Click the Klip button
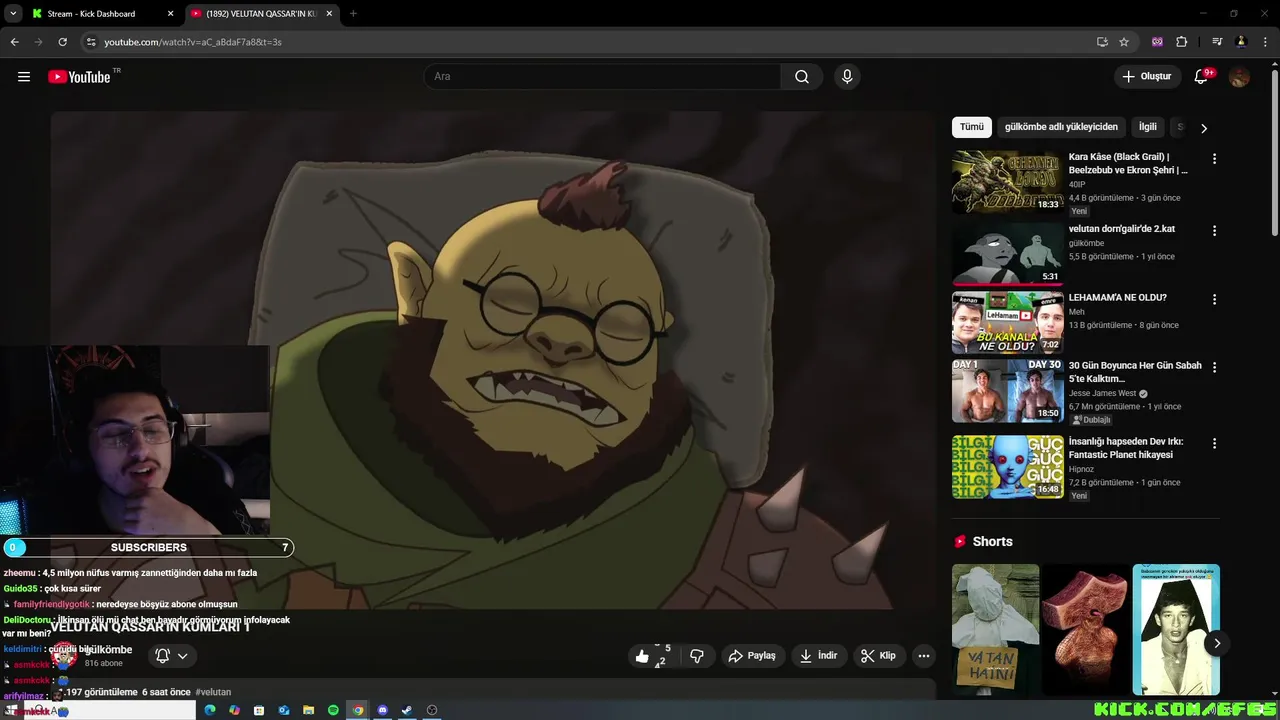Image resolution: width=1280 pixels, height=720 pixels. pyautogui.click(x=878, y=656)
